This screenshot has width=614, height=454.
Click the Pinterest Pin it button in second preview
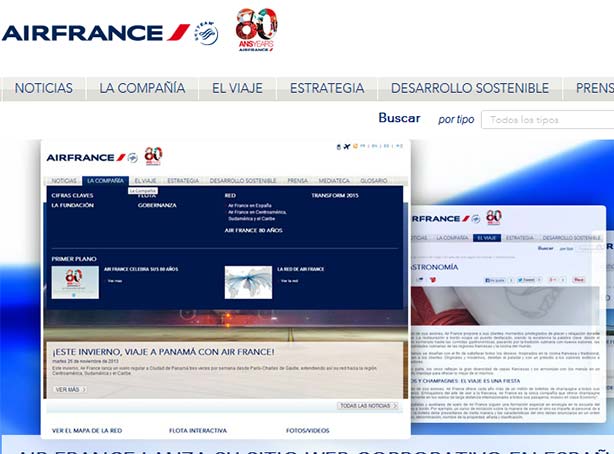click(578, 280)
